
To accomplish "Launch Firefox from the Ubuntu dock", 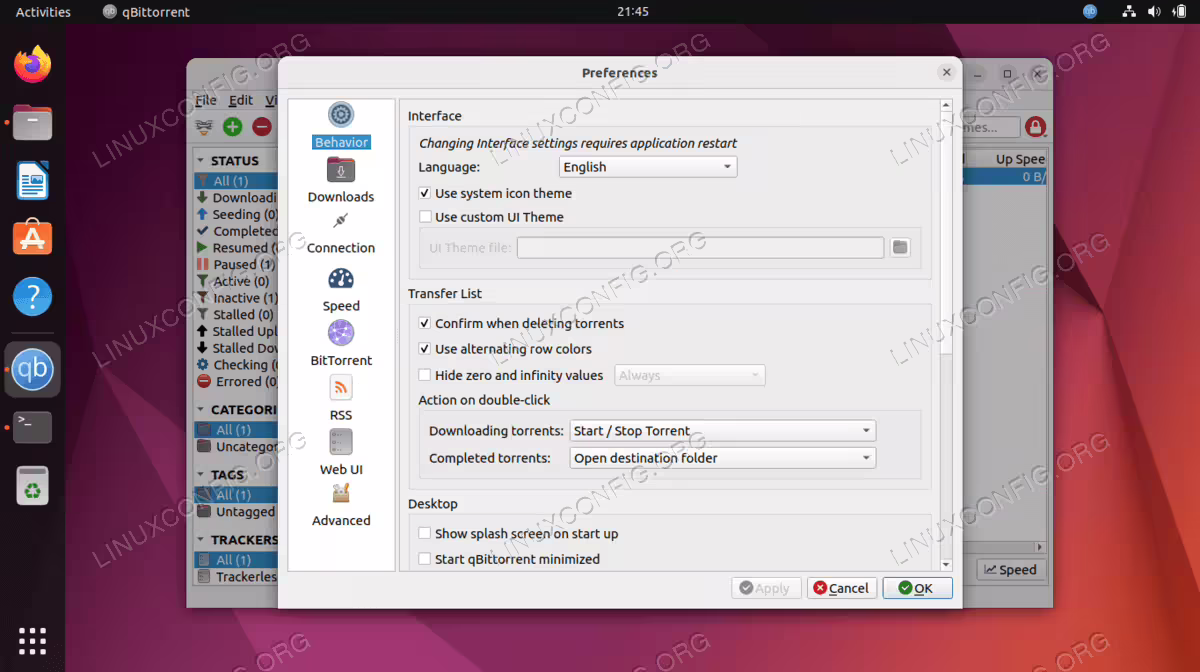I will (33, 65).
